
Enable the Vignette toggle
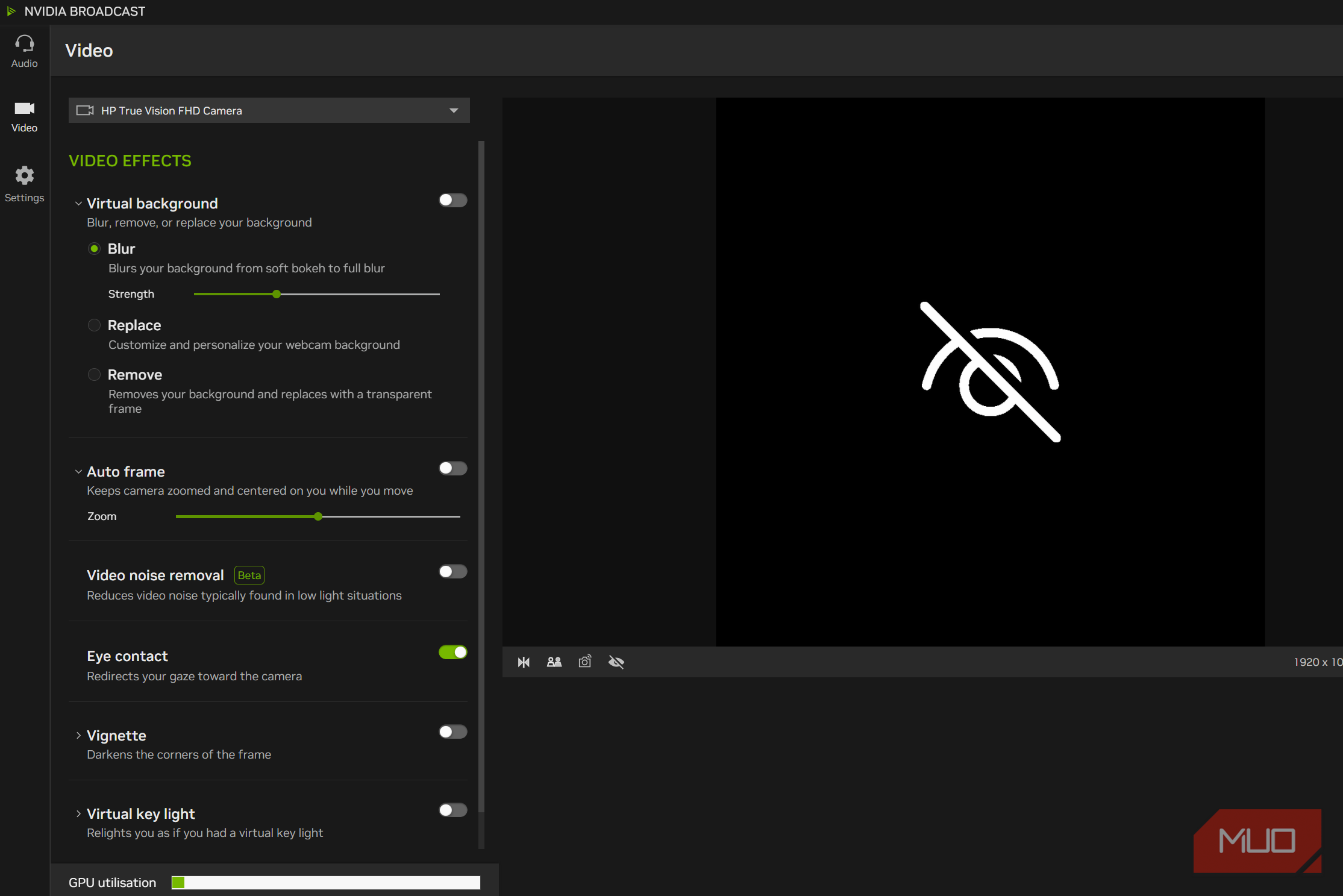click(453, 732)
